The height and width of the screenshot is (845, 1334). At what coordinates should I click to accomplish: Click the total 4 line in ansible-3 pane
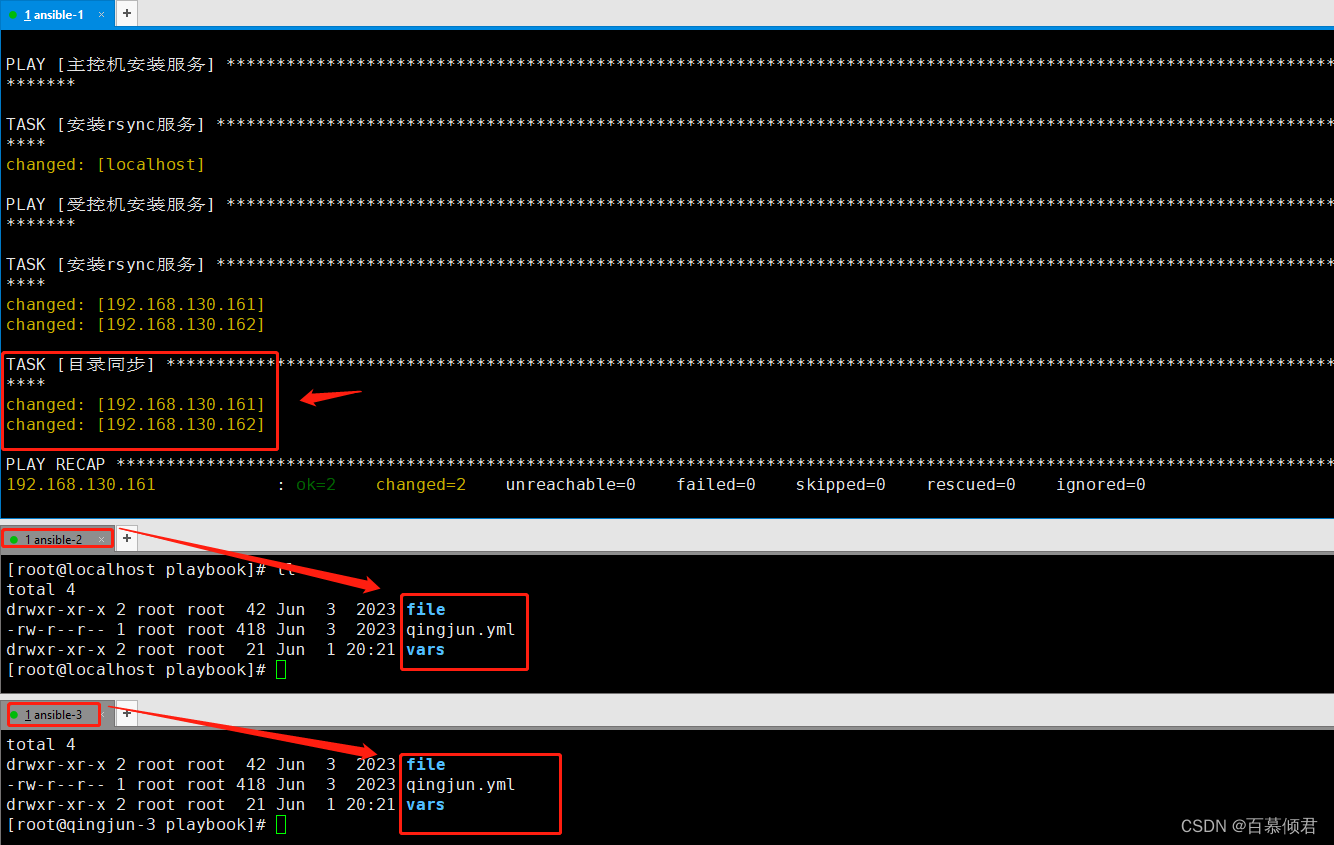[x=41, y=745]
